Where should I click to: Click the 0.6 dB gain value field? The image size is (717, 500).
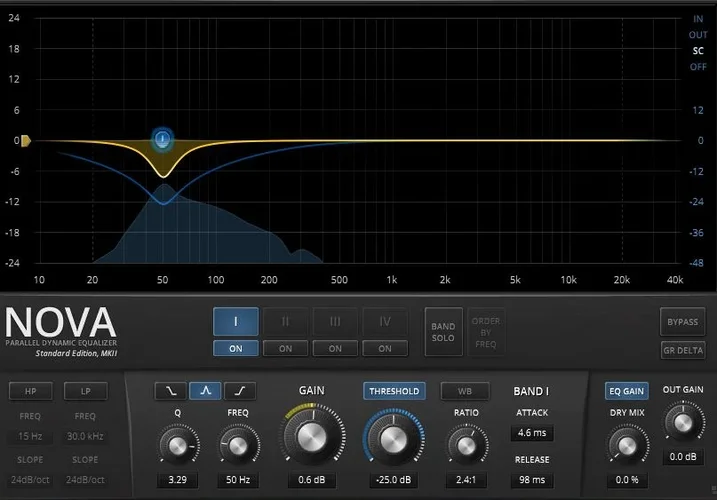pyautogui.click(x=312, y=479)
